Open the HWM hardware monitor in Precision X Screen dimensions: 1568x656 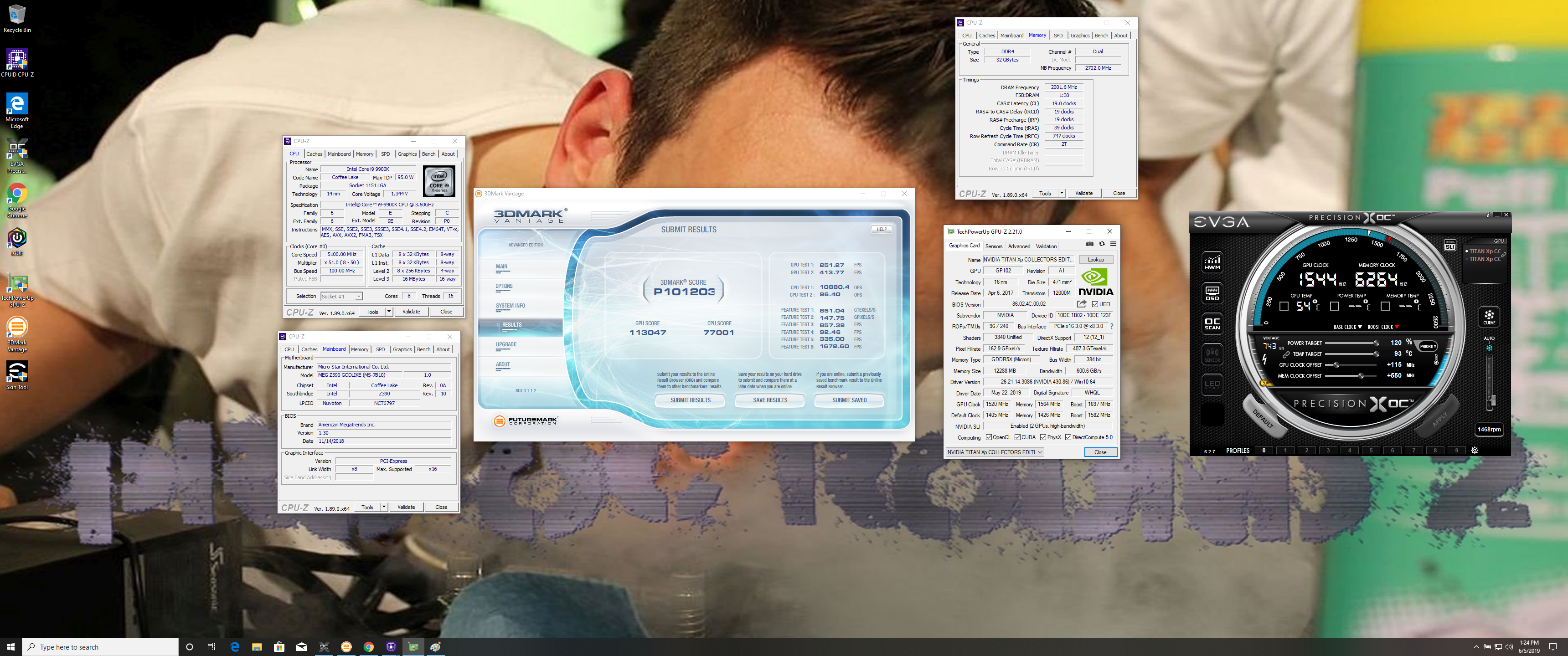point(1212,262)
